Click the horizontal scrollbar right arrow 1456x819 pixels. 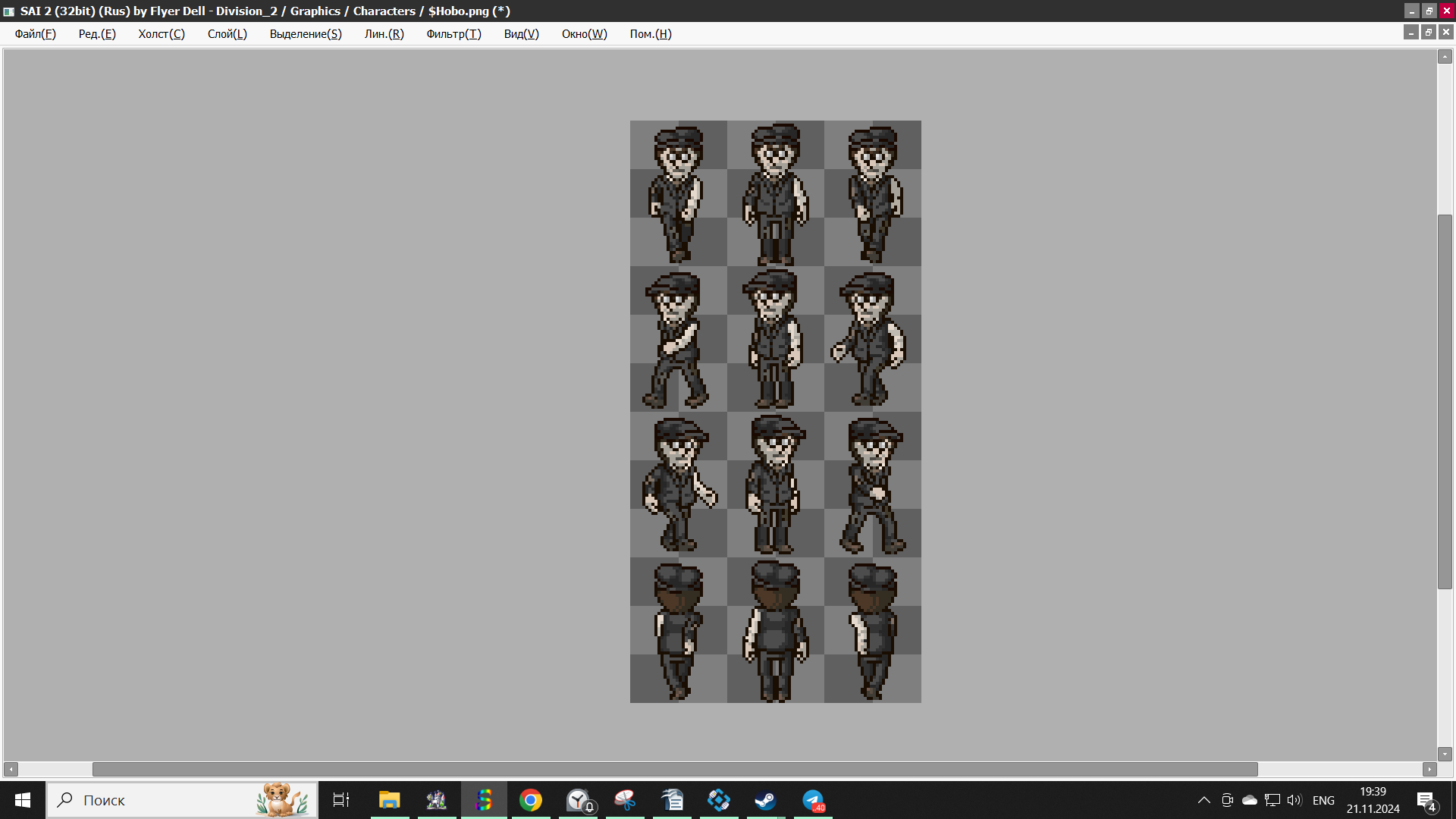point(1429,769)
